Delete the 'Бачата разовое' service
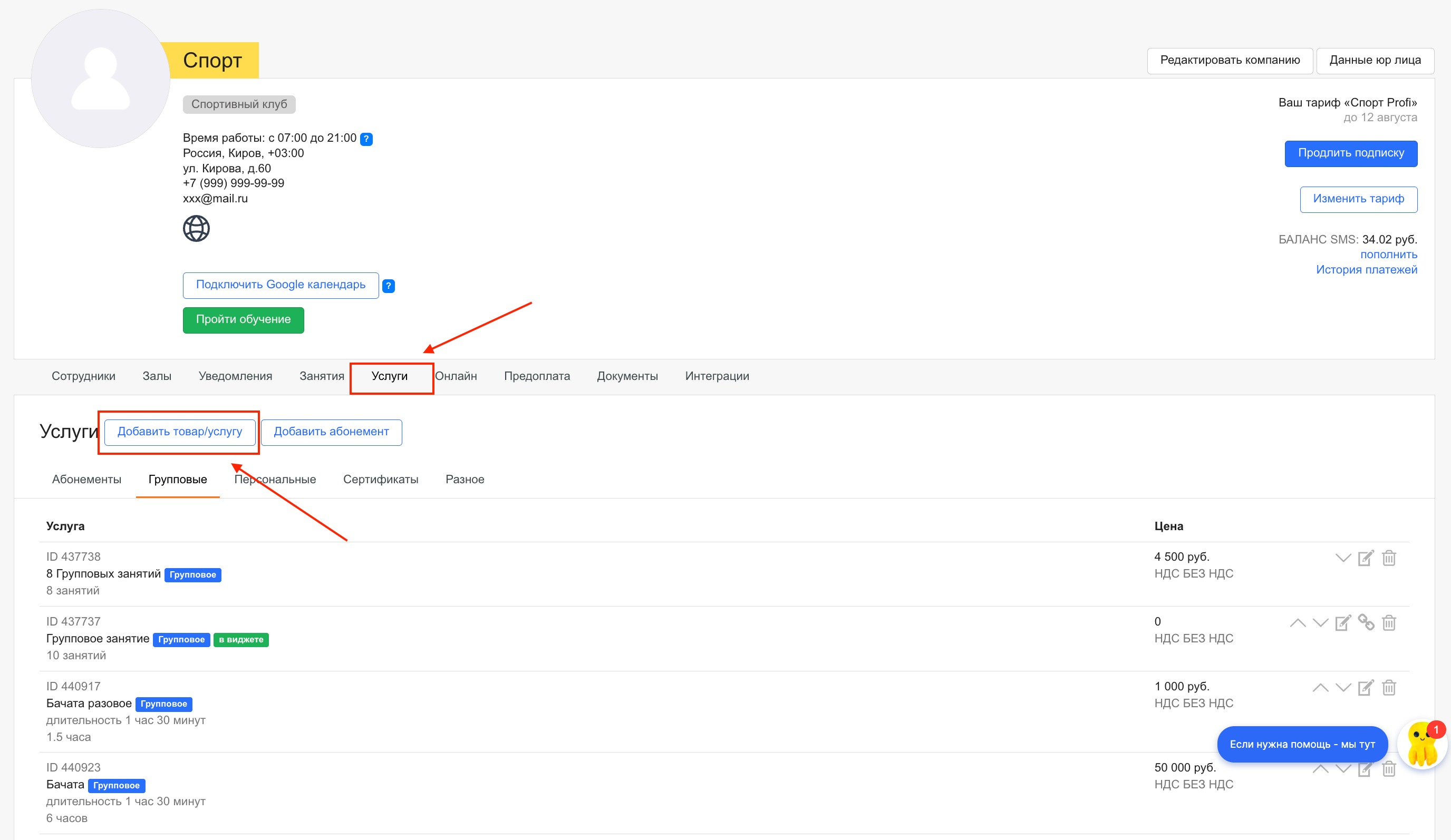The width and height of the screenshot is (1451, 840). point(1389,688)
